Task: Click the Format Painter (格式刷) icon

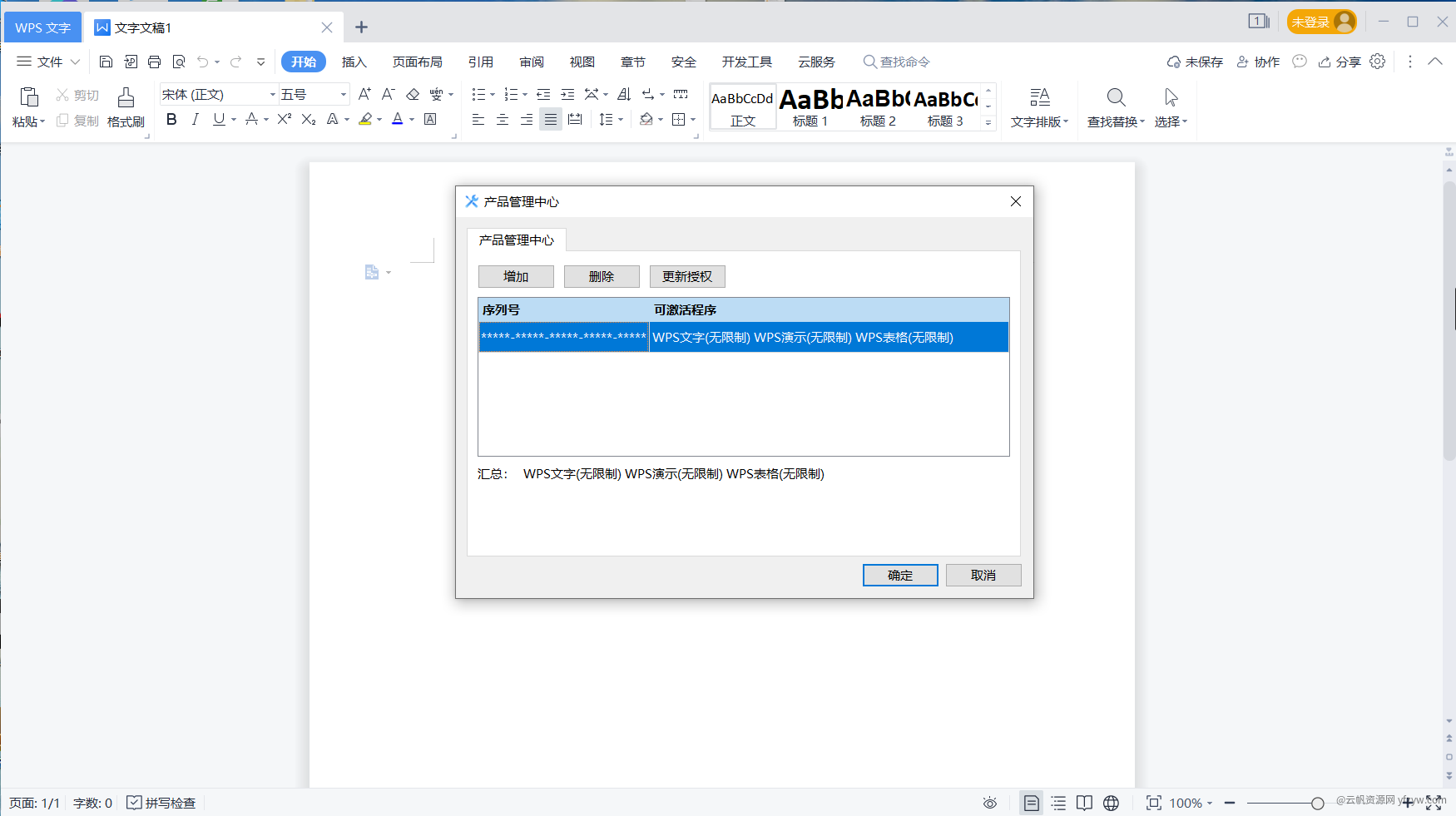Action: tap(126, 98)
